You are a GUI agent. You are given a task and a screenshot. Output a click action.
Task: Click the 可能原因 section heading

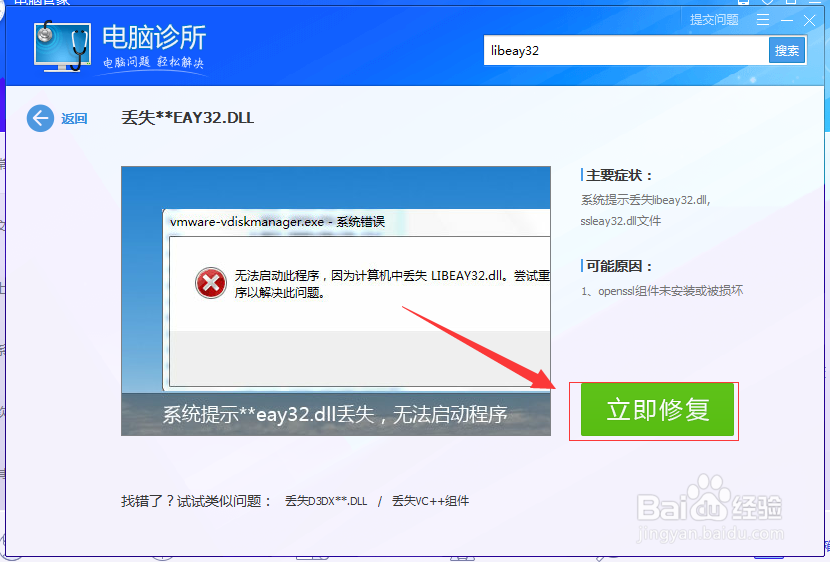[x=619, y=266]
